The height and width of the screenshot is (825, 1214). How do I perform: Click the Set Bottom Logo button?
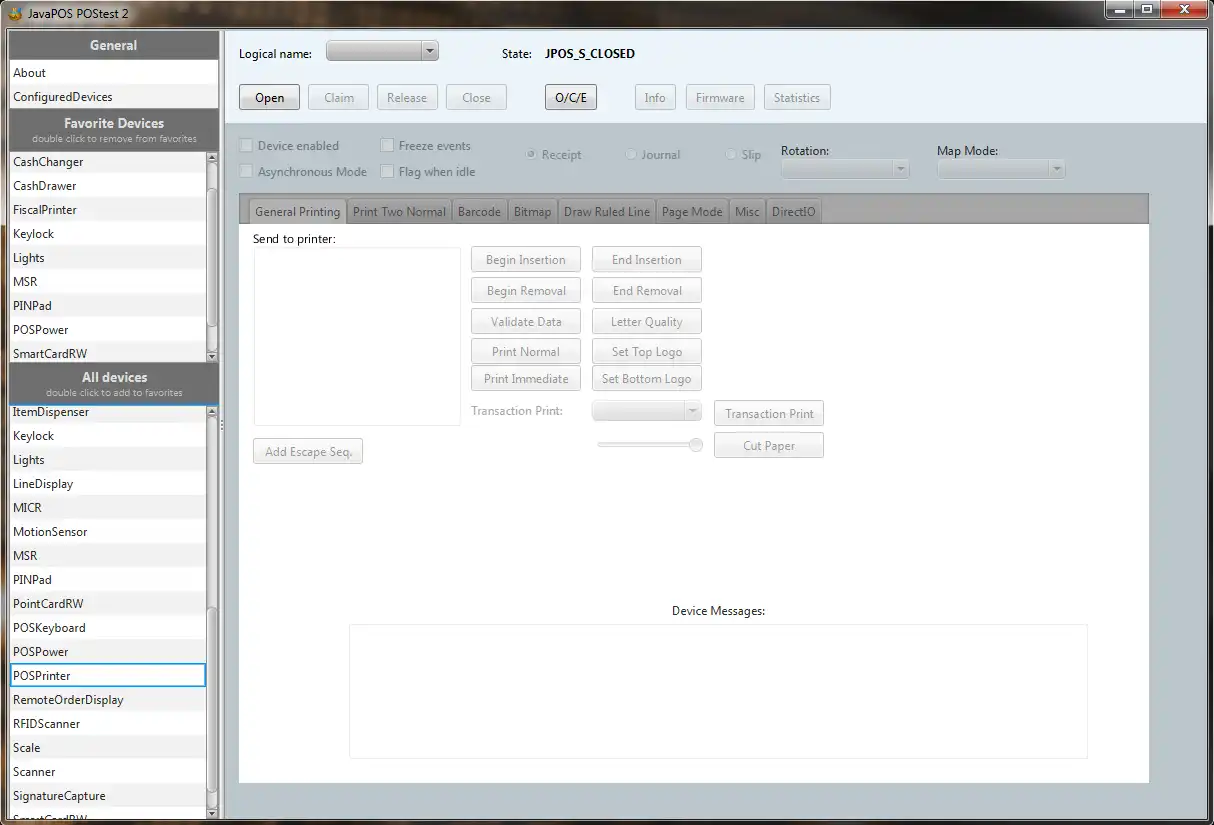647,379
